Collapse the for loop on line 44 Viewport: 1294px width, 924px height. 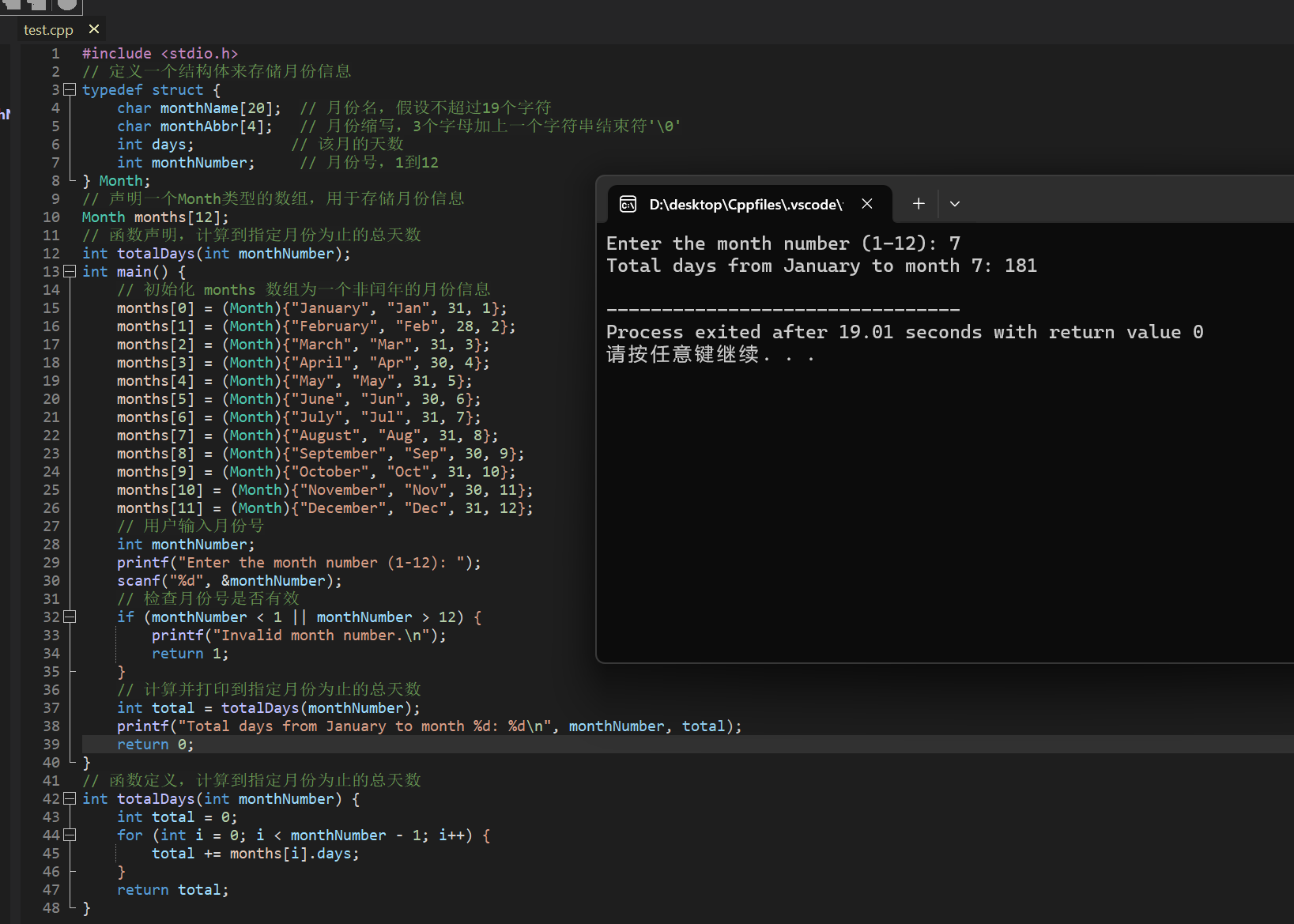click(70, 835)
